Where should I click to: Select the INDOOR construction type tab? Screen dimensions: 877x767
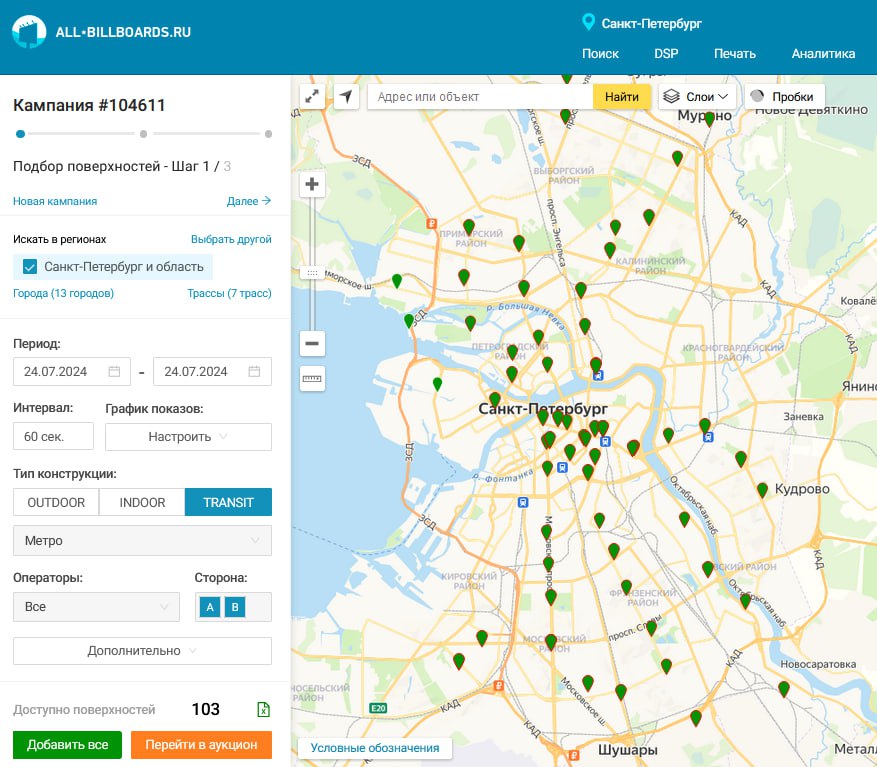[x=142, y=502]
